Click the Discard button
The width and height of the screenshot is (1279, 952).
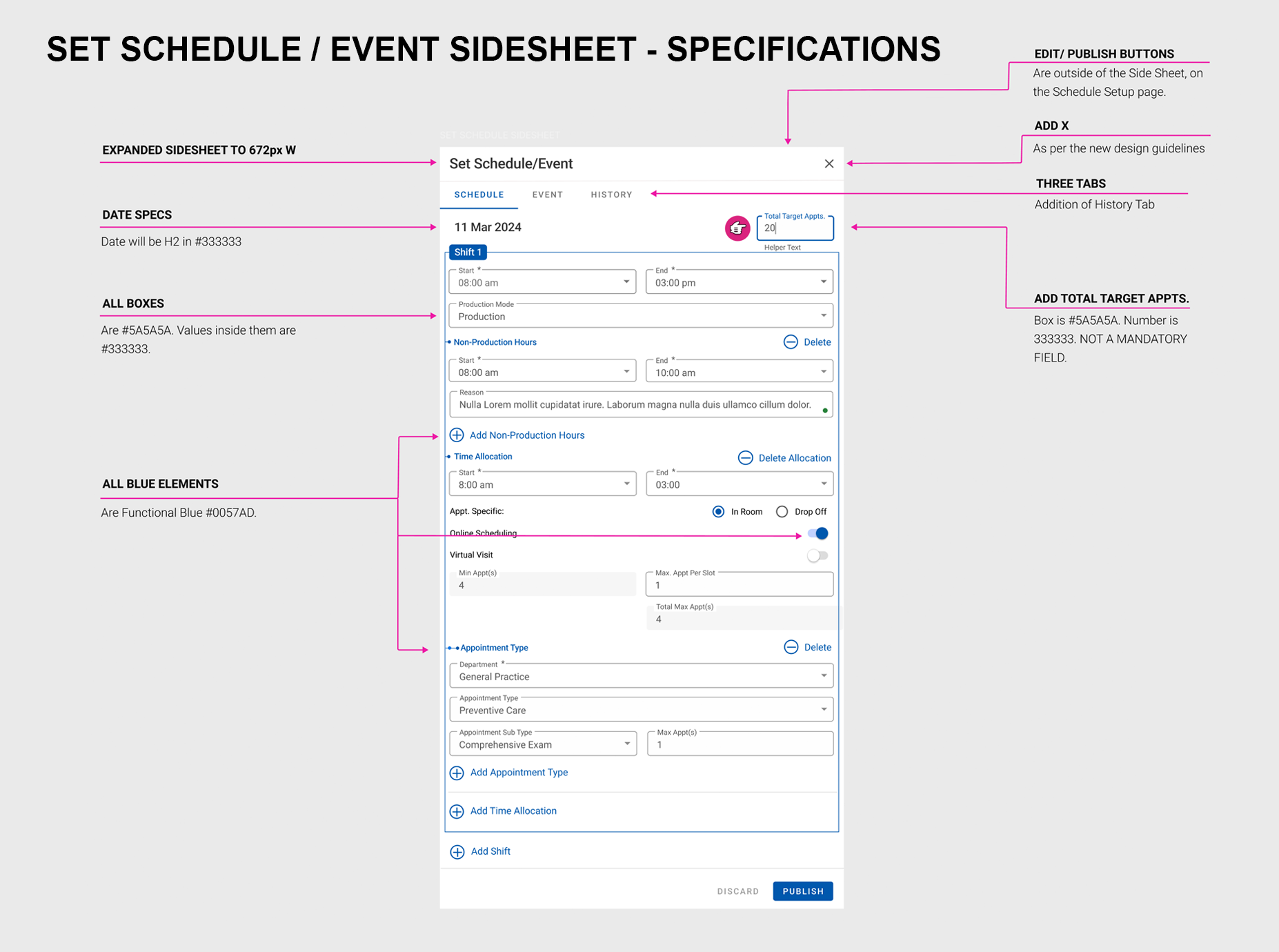(737, 891)
